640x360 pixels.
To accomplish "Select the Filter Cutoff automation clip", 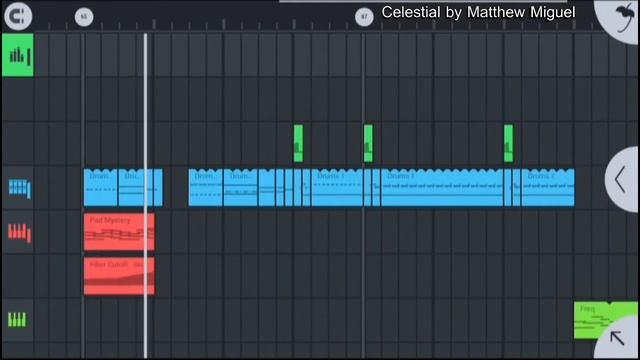I will click(x=119, y=276).
